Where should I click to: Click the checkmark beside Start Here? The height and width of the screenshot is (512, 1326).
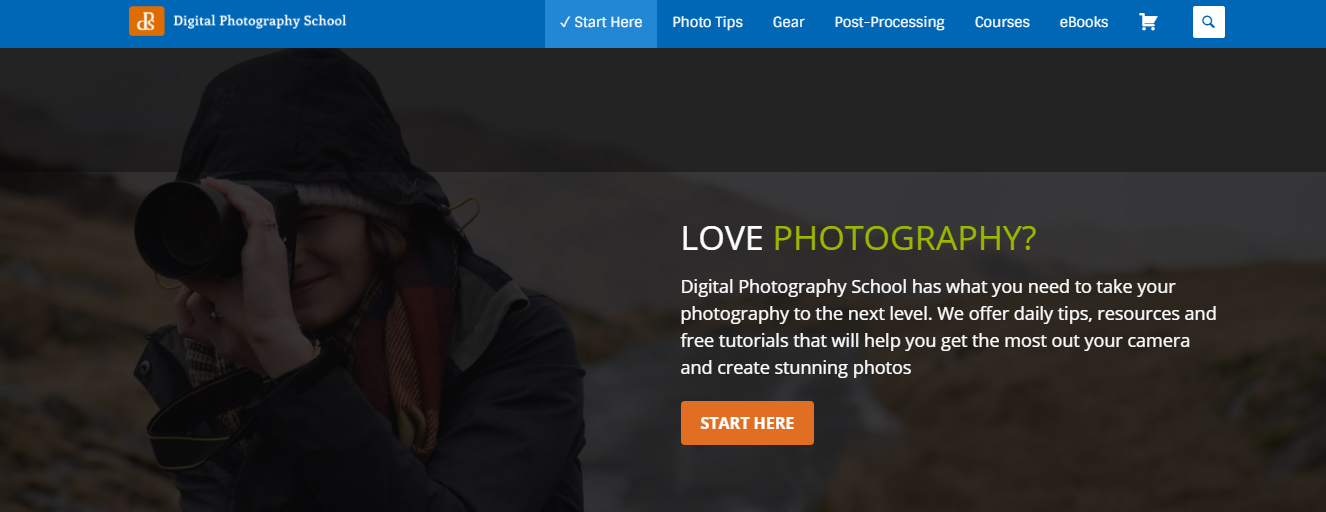(565, 22)
